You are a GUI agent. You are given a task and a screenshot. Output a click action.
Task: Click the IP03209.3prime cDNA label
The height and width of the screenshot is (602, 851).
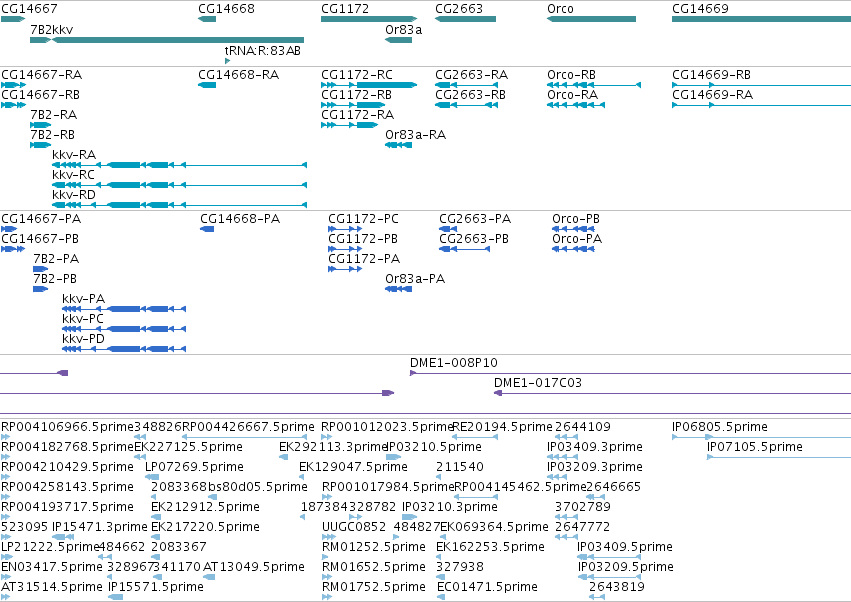pos(595,467)
